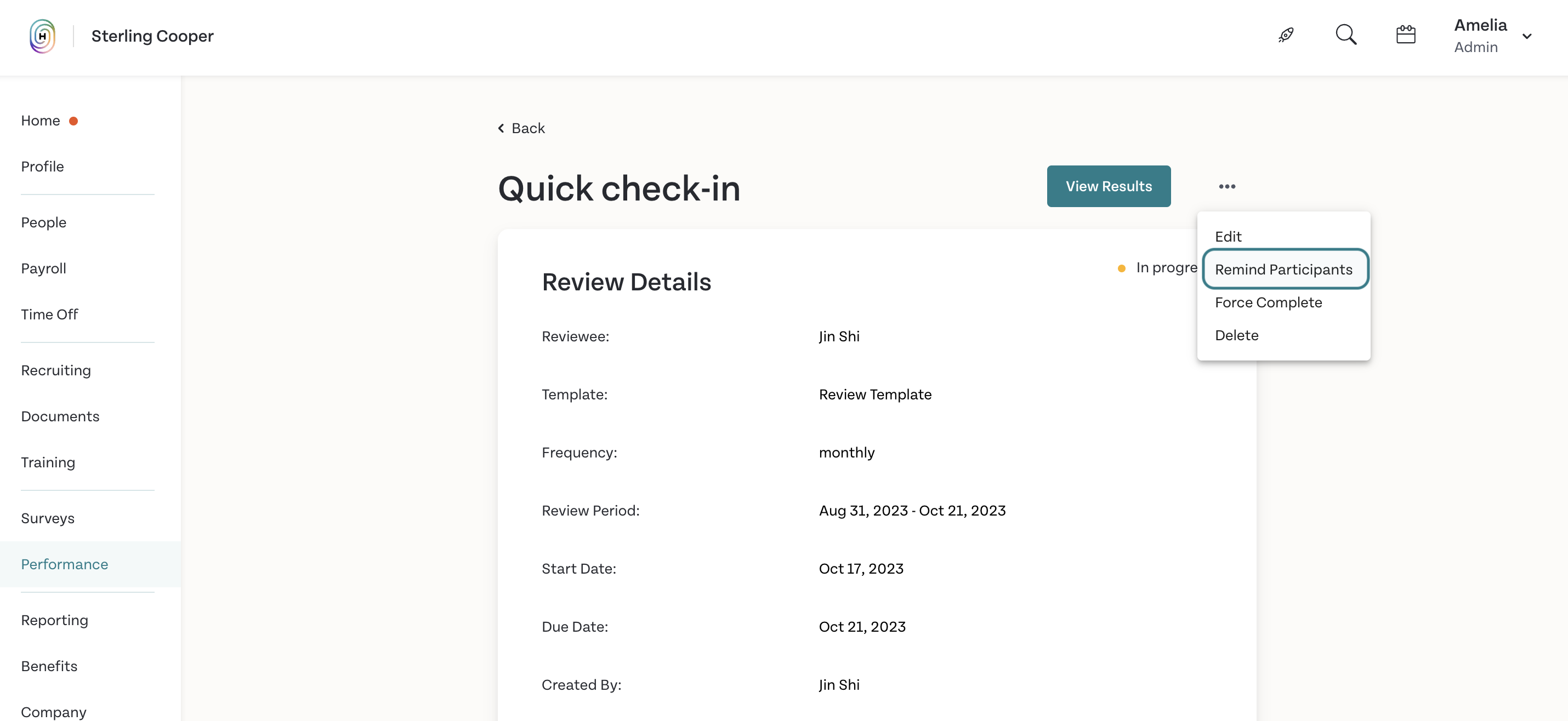Viewport: 1568px width, 721px height.
Task: Click the In progress status label
Action: point(1166,268)
